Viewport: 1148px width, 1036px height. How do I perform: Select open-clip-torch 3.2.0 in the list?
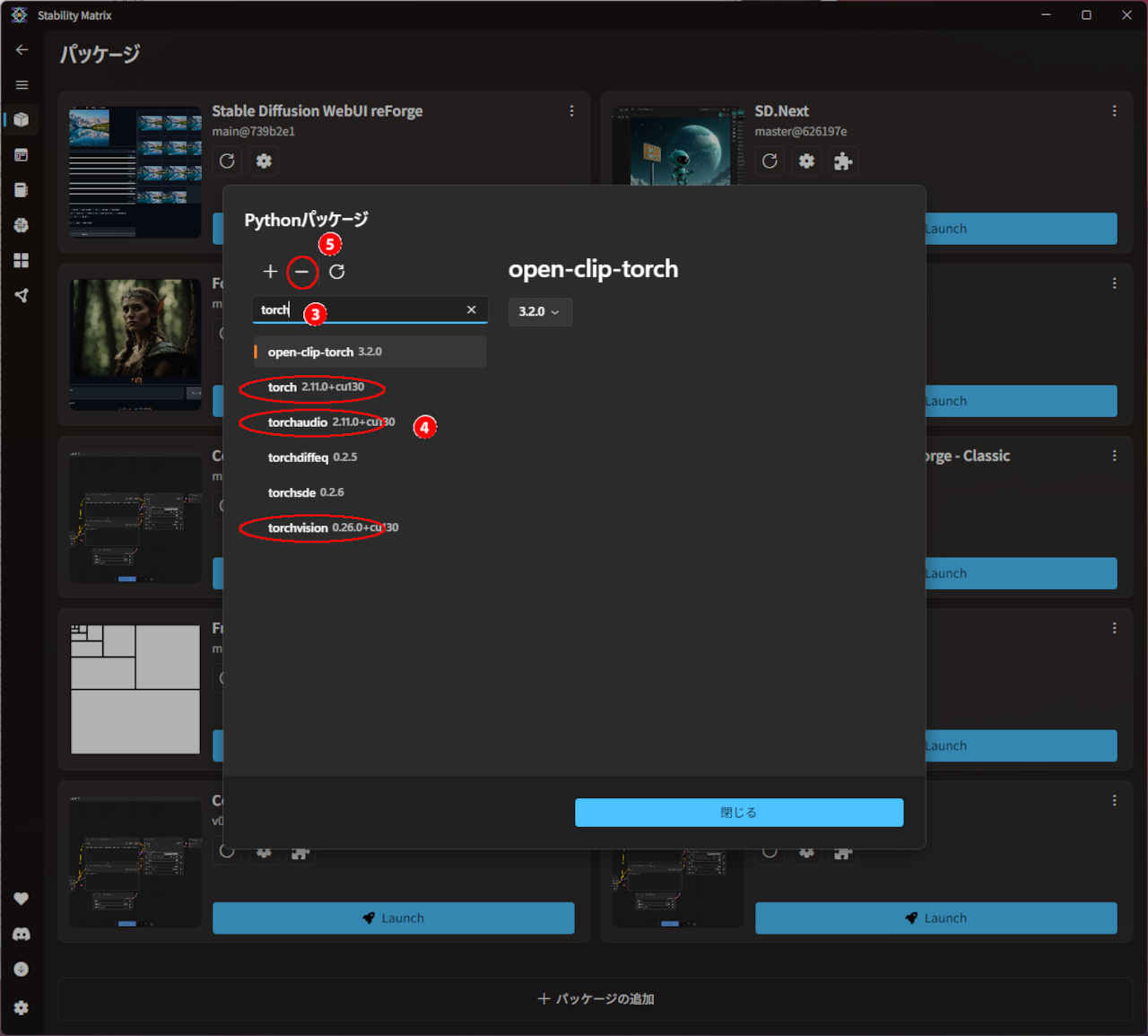tap(370, 352)
